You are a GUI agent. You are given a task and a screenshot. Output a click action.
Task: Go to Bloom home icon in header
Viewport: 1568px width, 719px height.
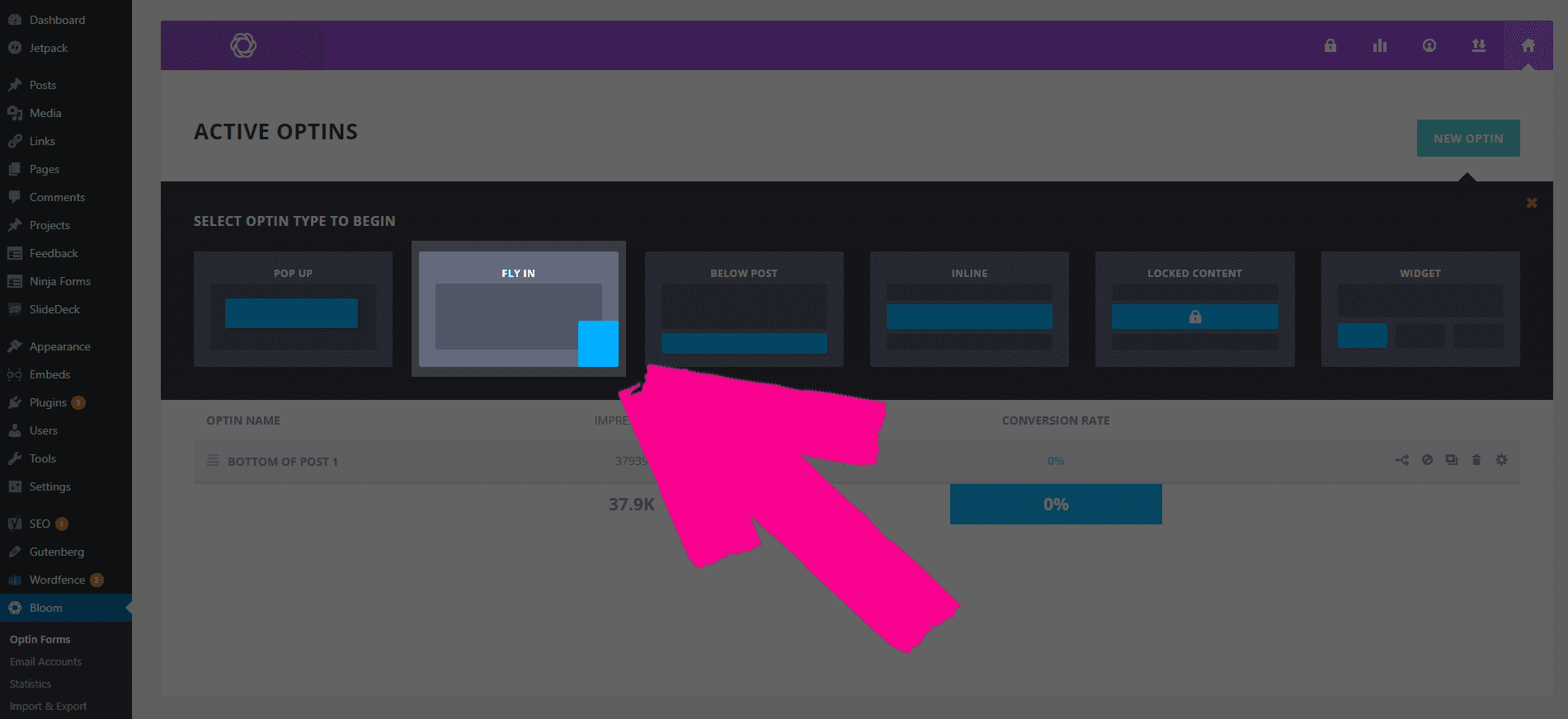(1528, 45)
